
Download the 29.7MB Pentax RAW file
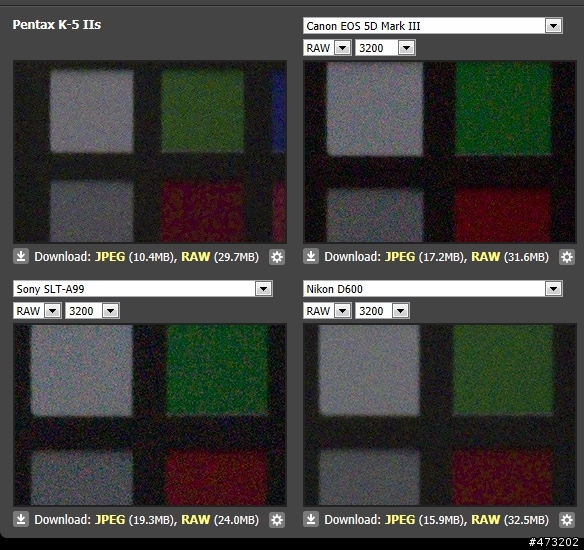pos(195,257)
